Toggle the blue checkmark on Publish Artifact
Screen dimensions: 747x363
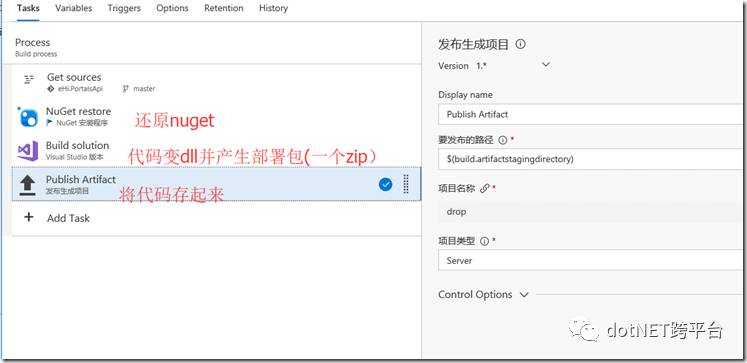385,184
